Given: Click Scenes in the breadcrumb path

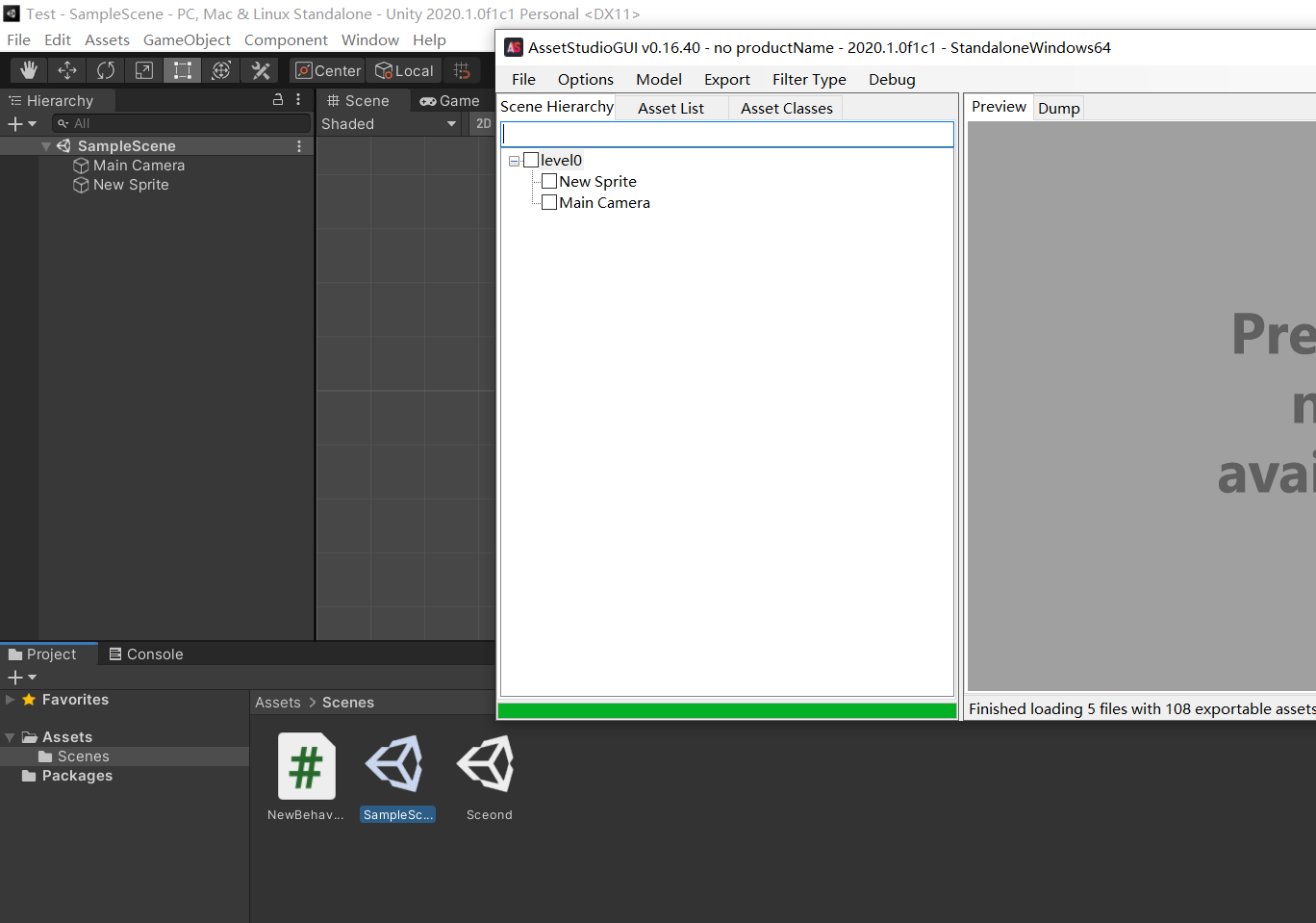Looking at the screenshot, I should pyautogui.click(x=348, y=703).
